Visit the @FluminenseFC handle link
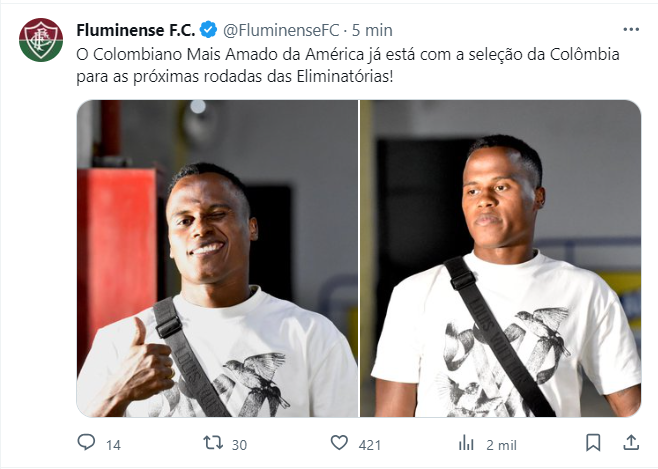The image size is (658, 469). tap(281, 30)
